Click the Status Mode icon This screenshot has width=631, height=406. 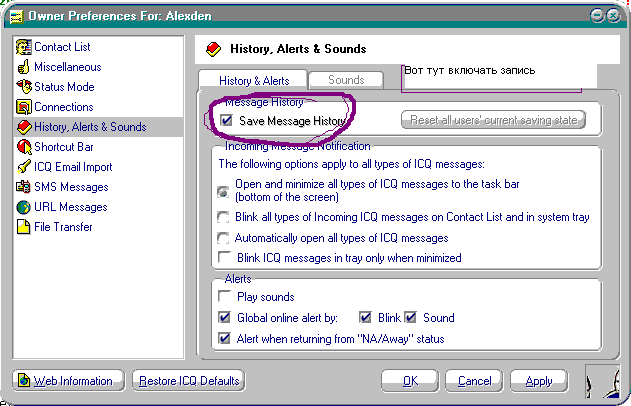point(24,87)
